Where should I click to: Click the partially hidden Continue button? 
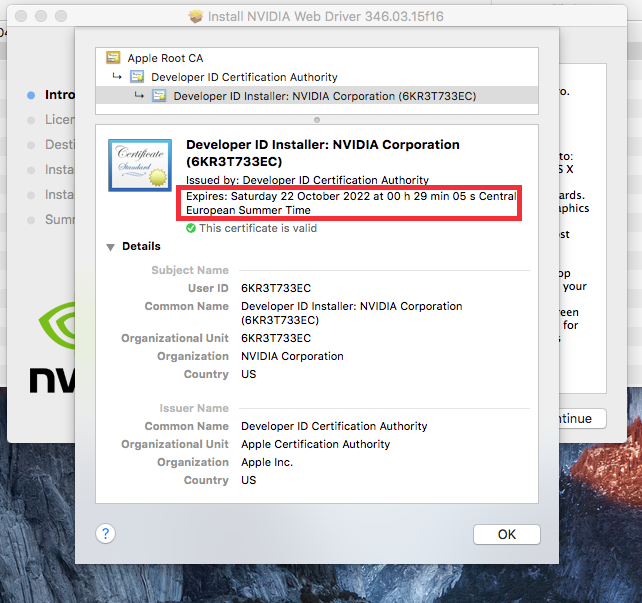pos(583,418)
